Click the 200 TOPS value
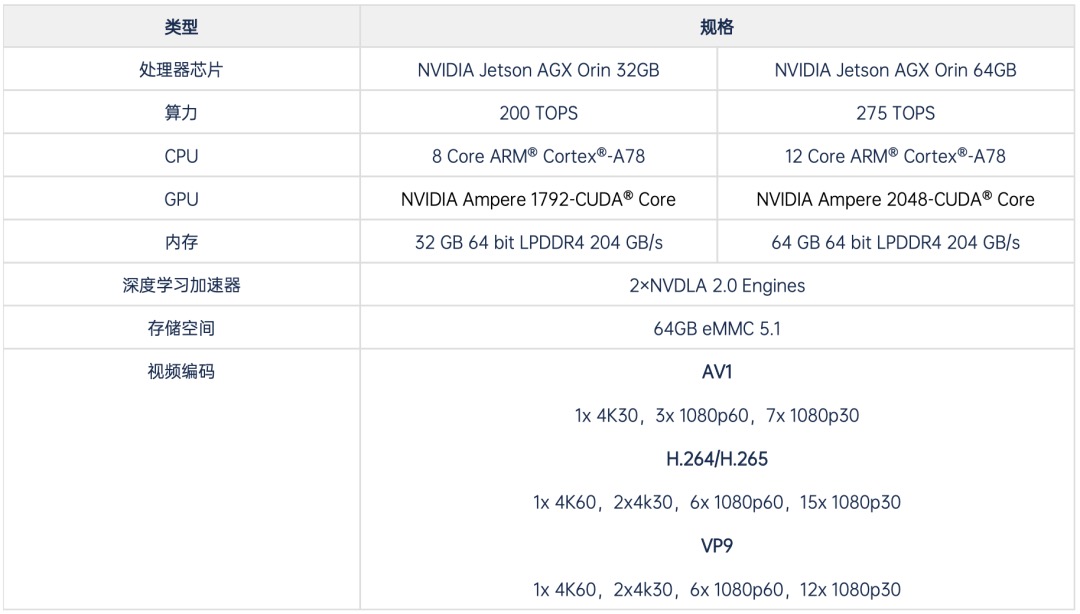The image size is (1080, 614). (x=538, y=113)
